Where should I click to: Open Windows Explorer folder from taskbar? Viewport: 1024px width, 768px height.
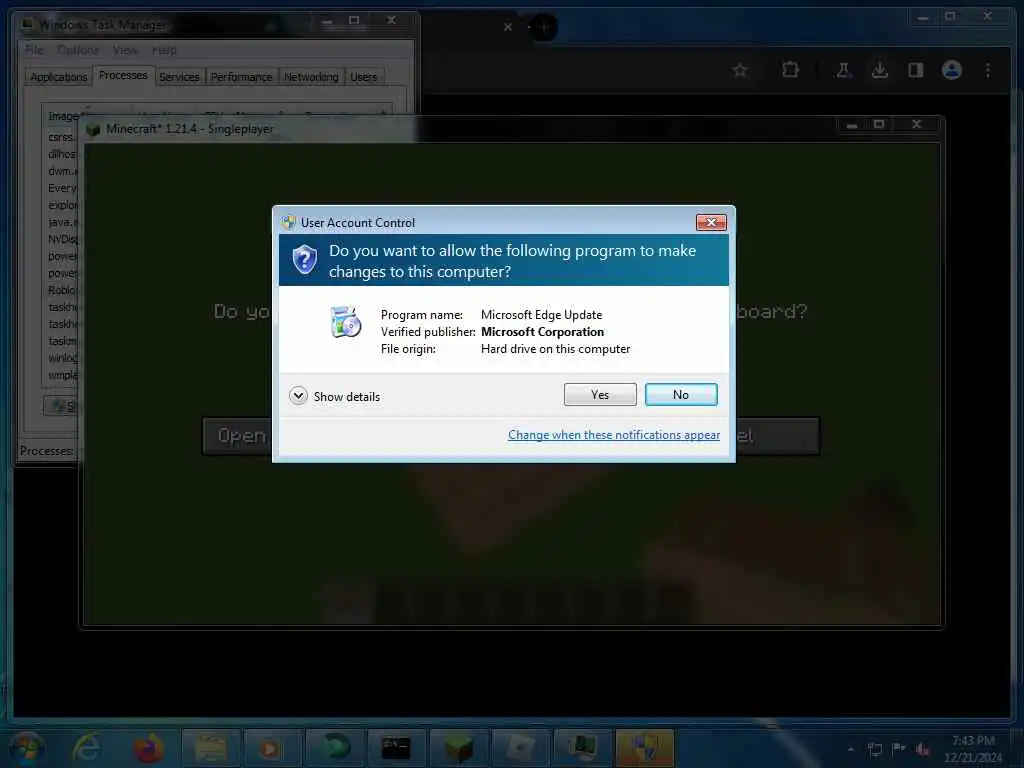coord(210,748)
